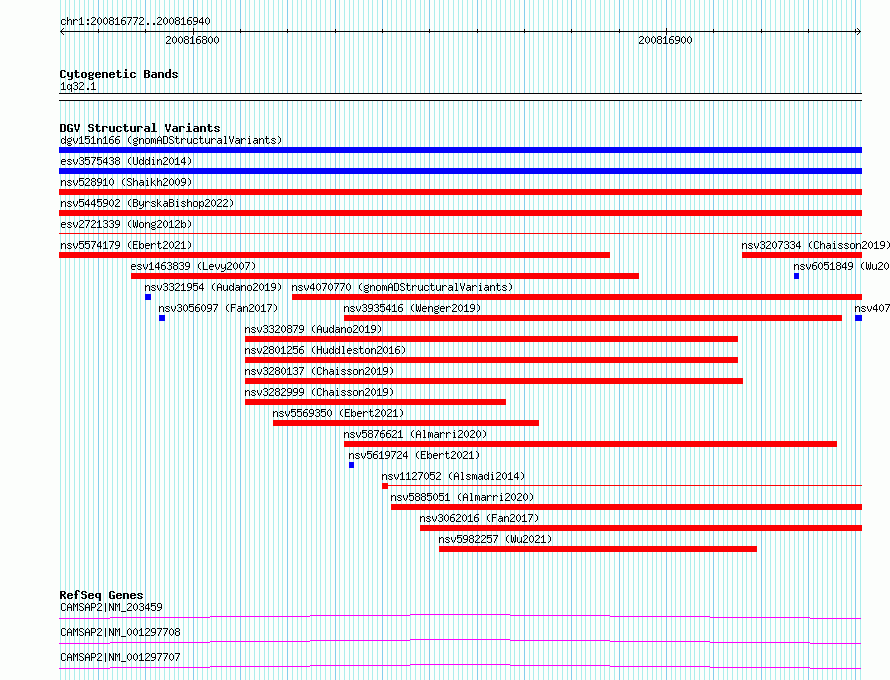This screenshot has width=890, height=680.
Task: Click the nsv3321954 (Audano2019) label
Action: tap(213, 287)
